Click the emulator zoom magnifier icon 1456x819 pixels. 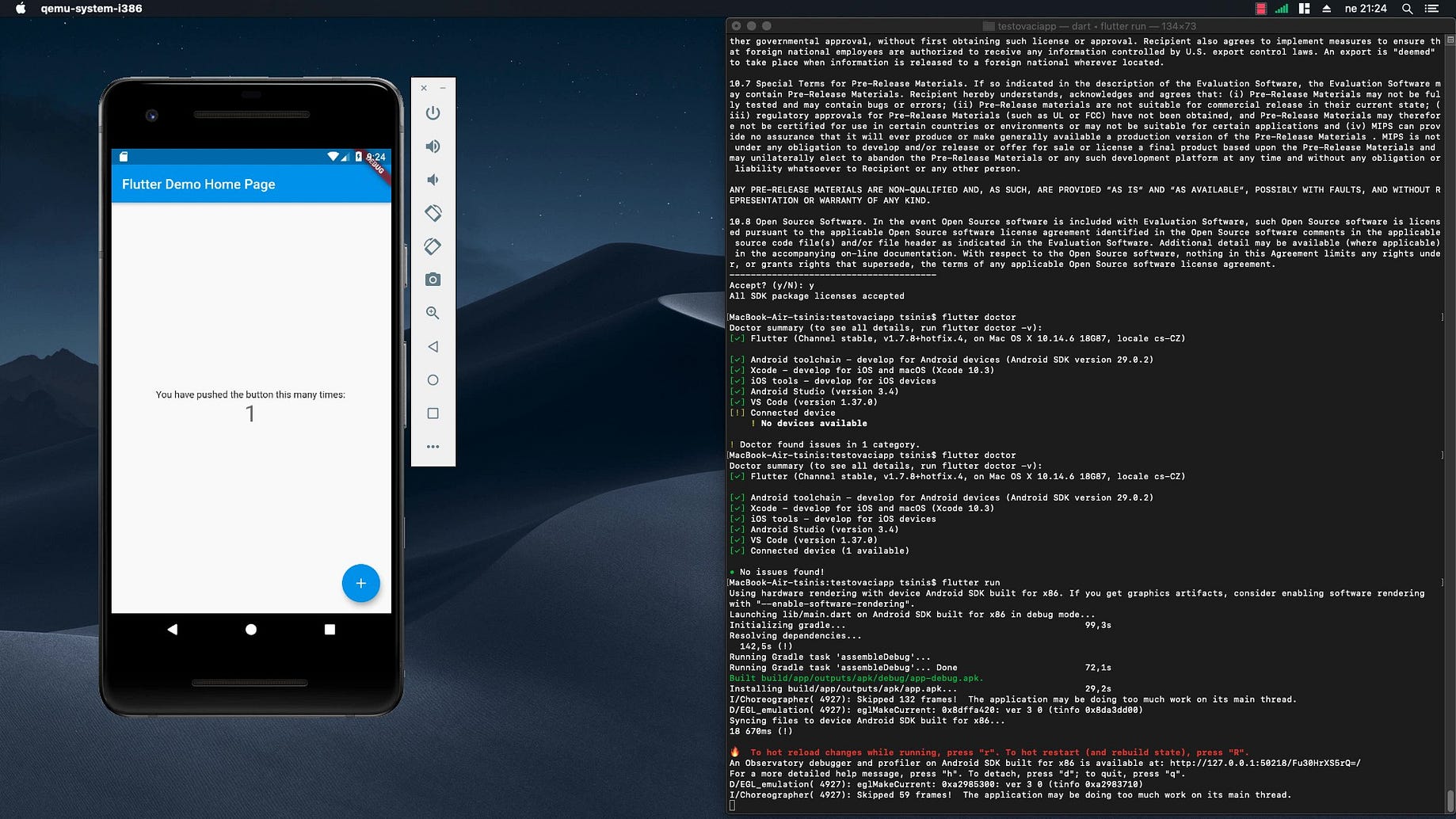[433, 313]
